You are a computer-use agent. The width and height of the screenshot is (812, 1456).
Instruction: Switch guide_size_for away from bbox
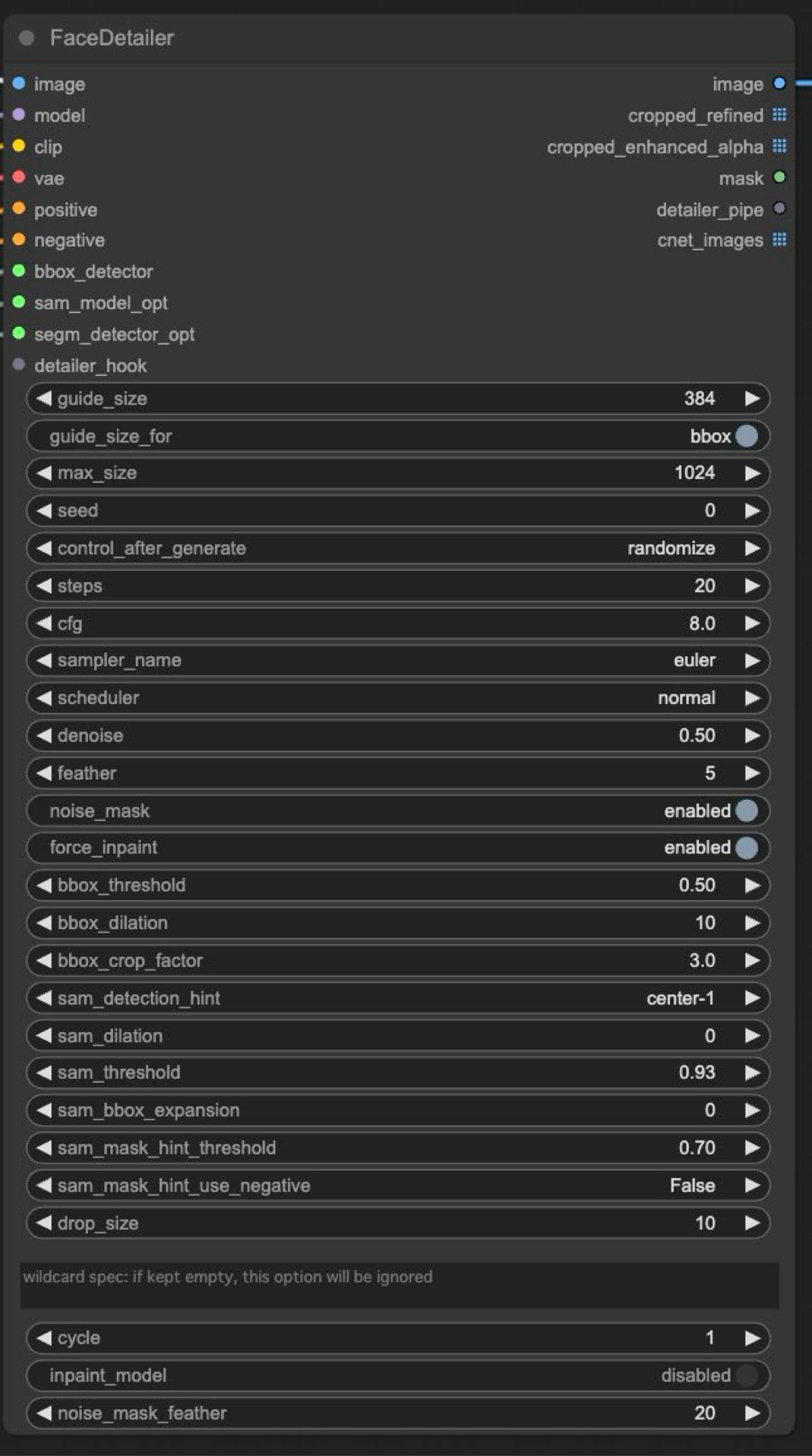point(746,436)
